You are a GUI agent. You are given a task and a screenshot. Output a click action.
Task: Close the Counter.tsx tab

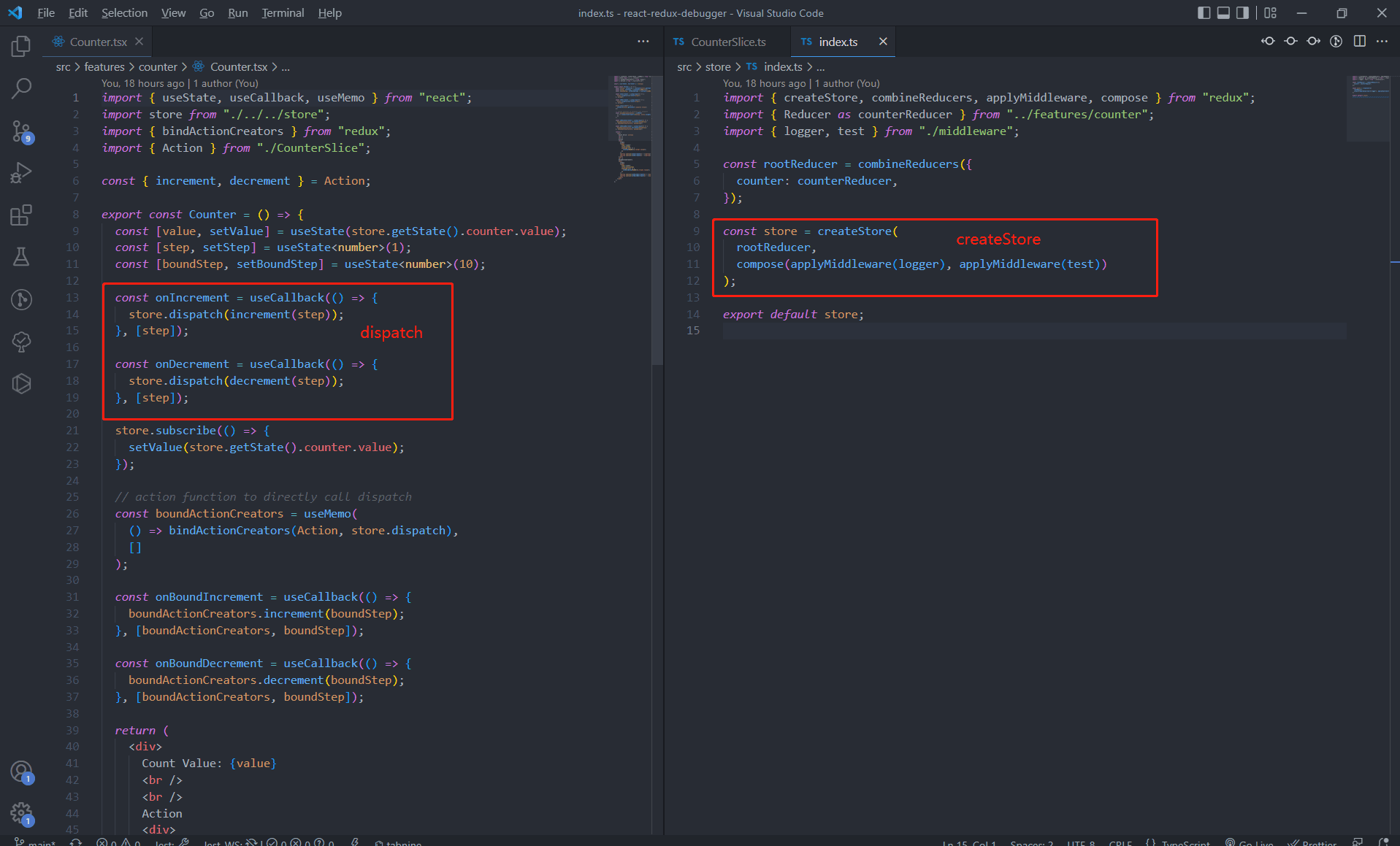point(139,42)
